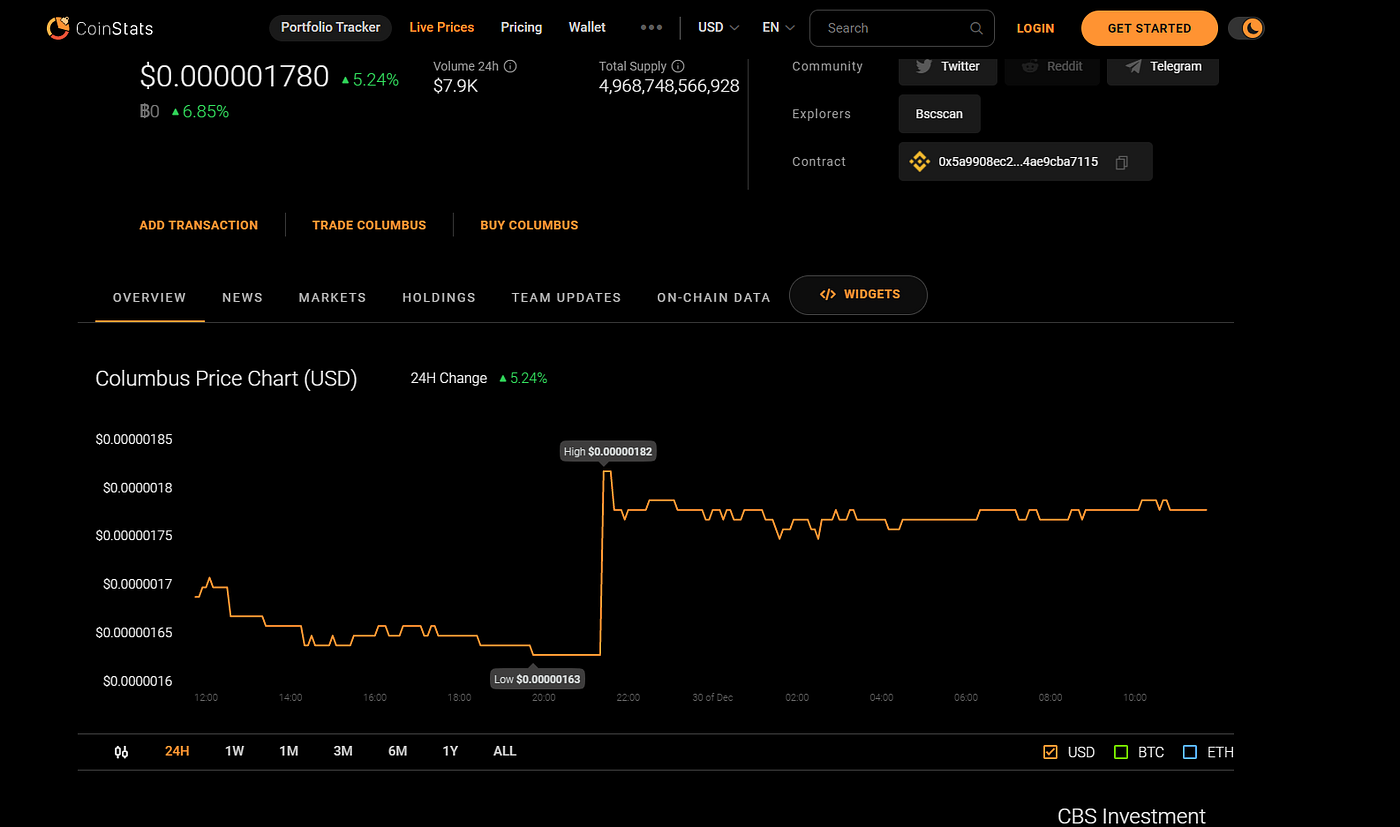The height and width of the screenshot is (827, 1400).
Task: Click the Columbus Price Chart (USD) title
Action: tap(226, 379)
